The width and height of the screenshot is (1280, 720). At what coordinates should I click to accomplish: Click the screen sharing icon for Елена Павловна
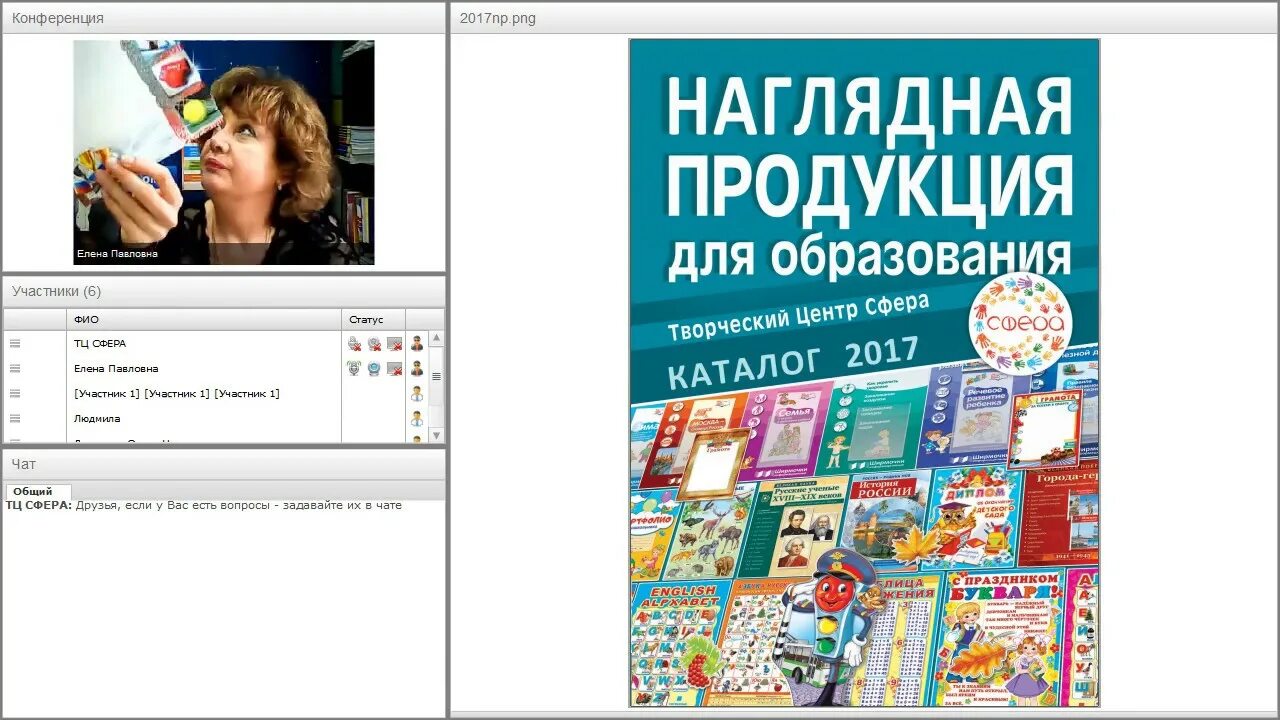tap(395, 368)
